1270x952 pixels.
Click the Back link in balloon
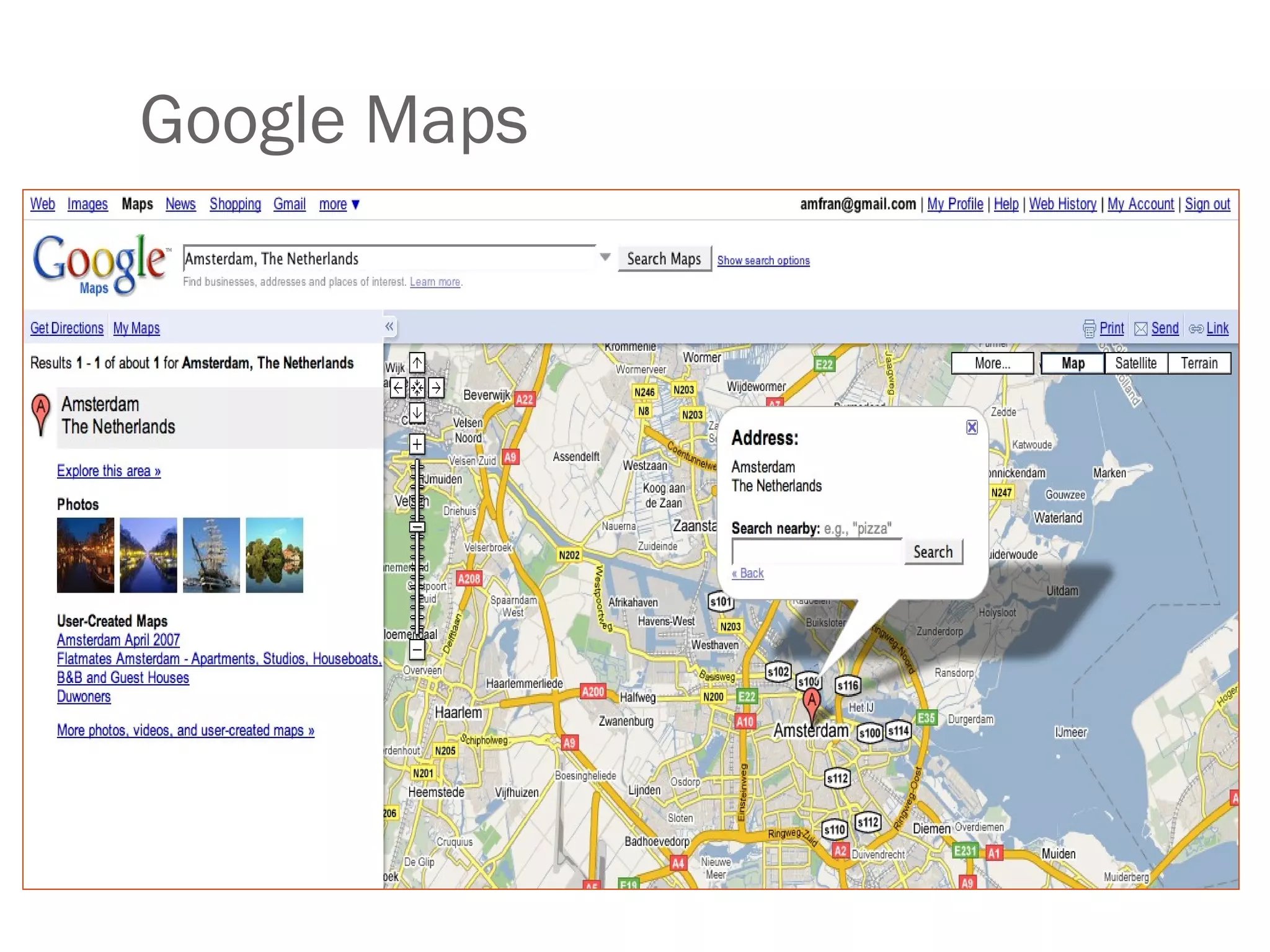coord(748,573)
